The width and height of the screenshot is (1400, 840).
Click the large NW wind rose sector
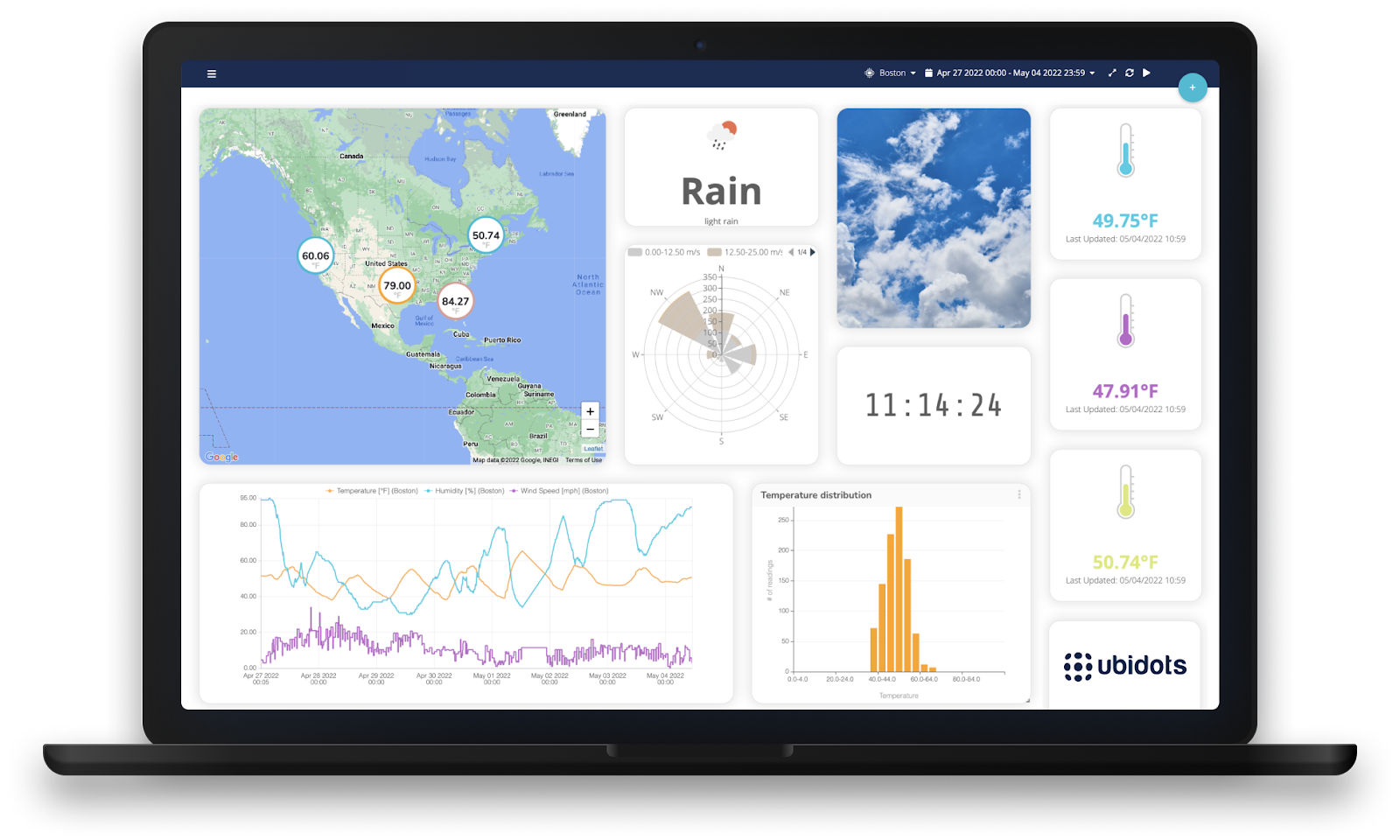[682, 317]
